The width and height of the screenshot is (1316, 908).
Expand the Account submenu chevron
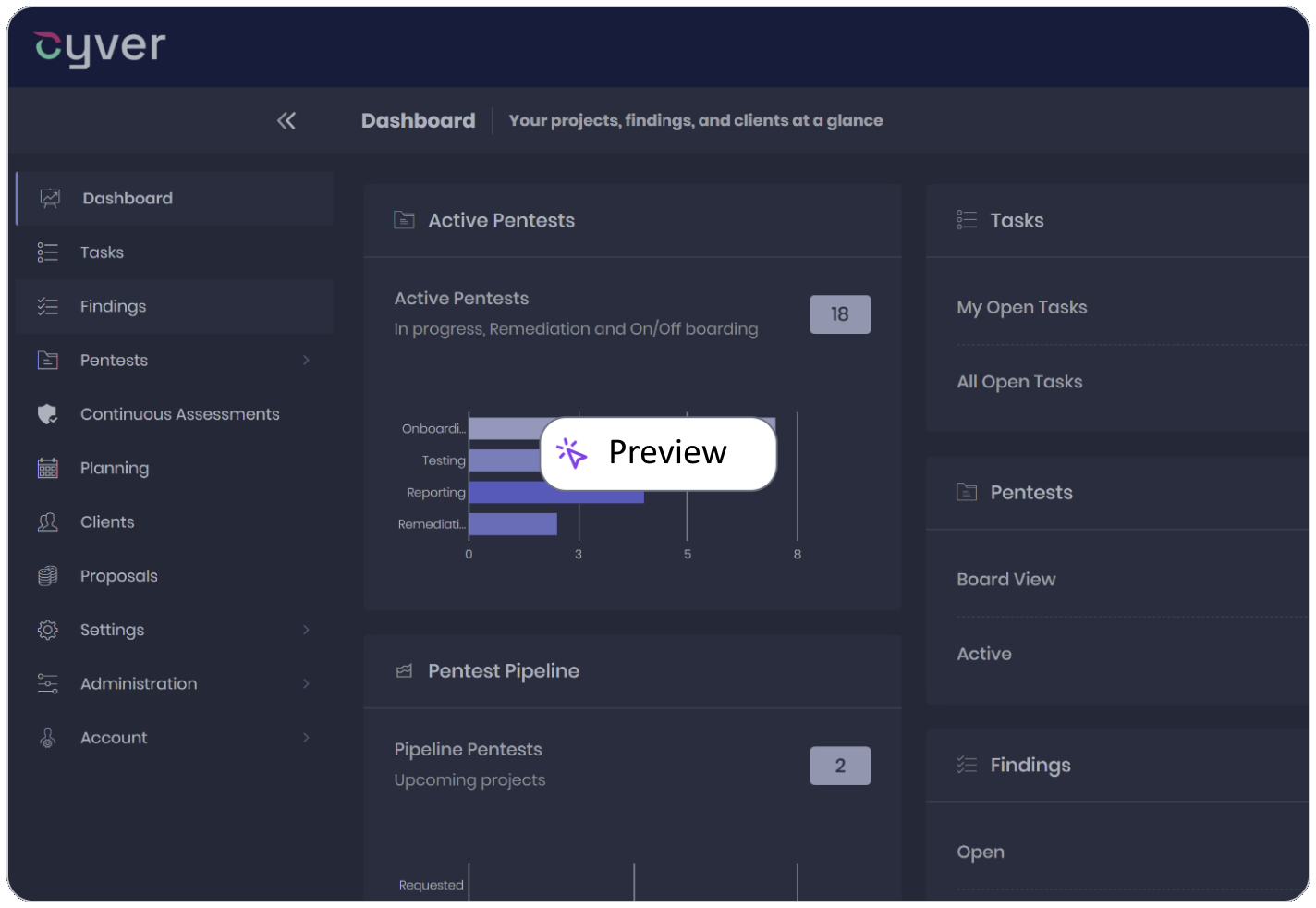(306, 738)
